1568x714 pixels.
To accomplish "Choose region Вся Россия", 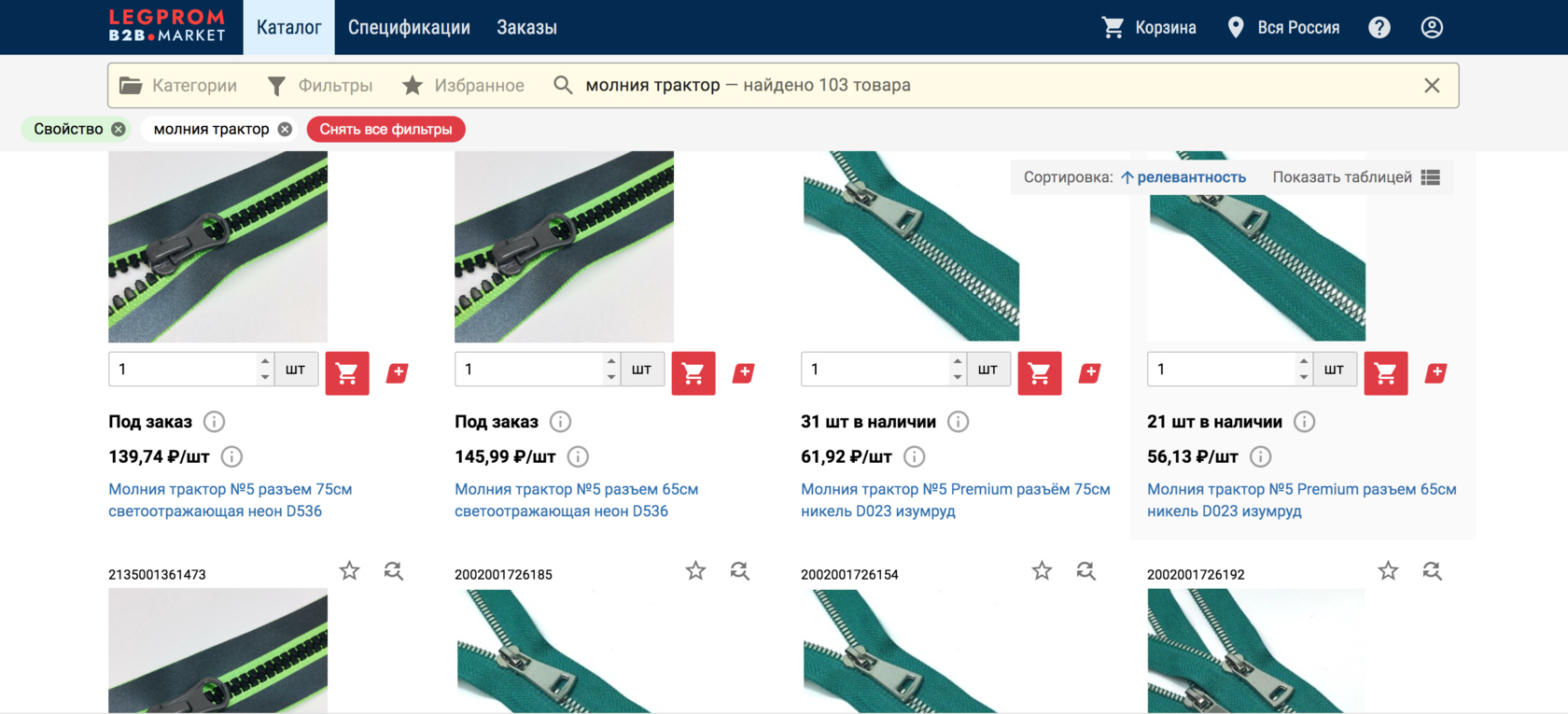I will (x=1283, y=27).
